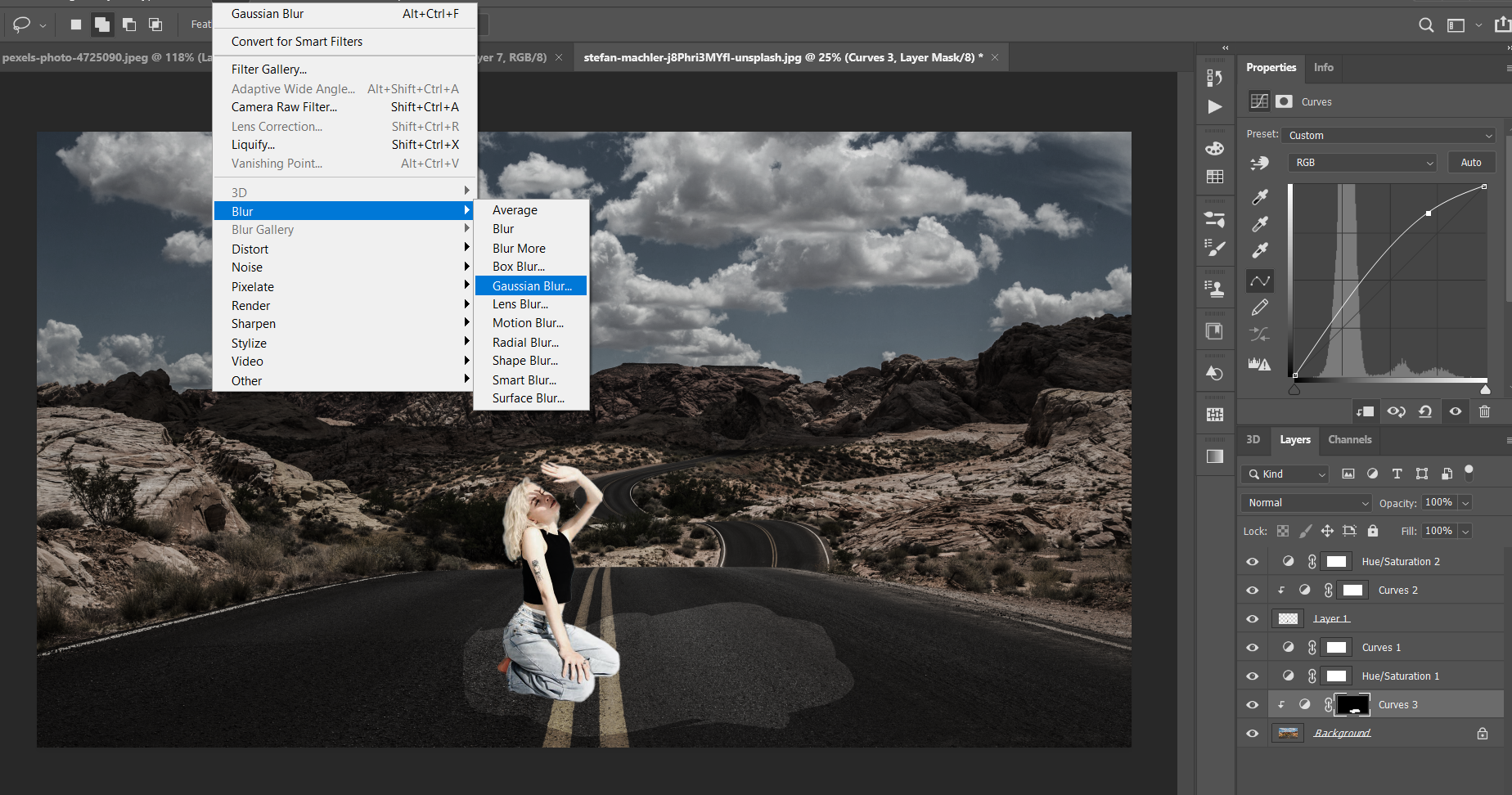Select Convert for Smart Filters
Screen dimensions: 1512x795
[x=344, y=42]
